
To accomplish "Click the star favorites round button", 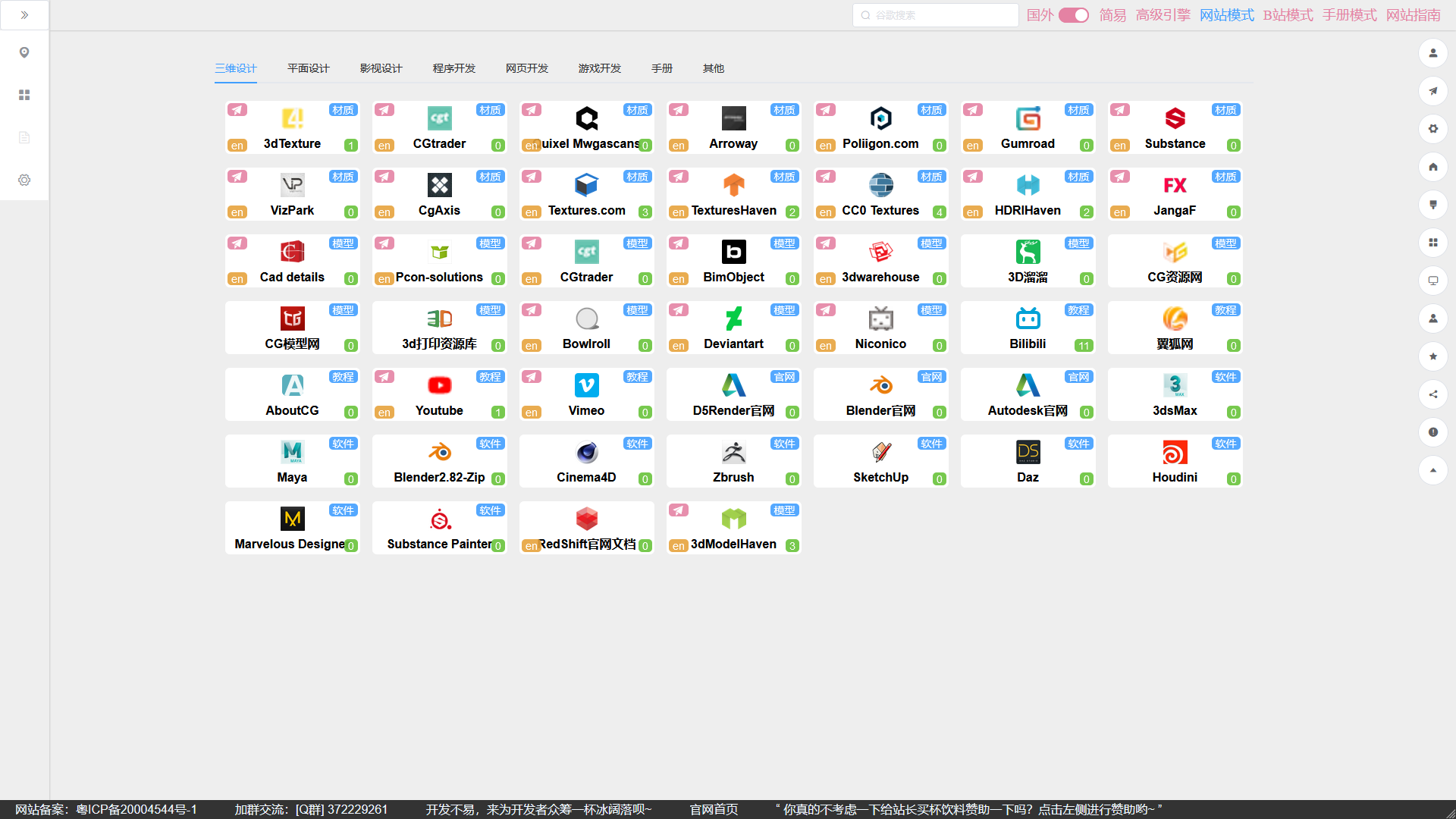I will (x=1432, y=356).
